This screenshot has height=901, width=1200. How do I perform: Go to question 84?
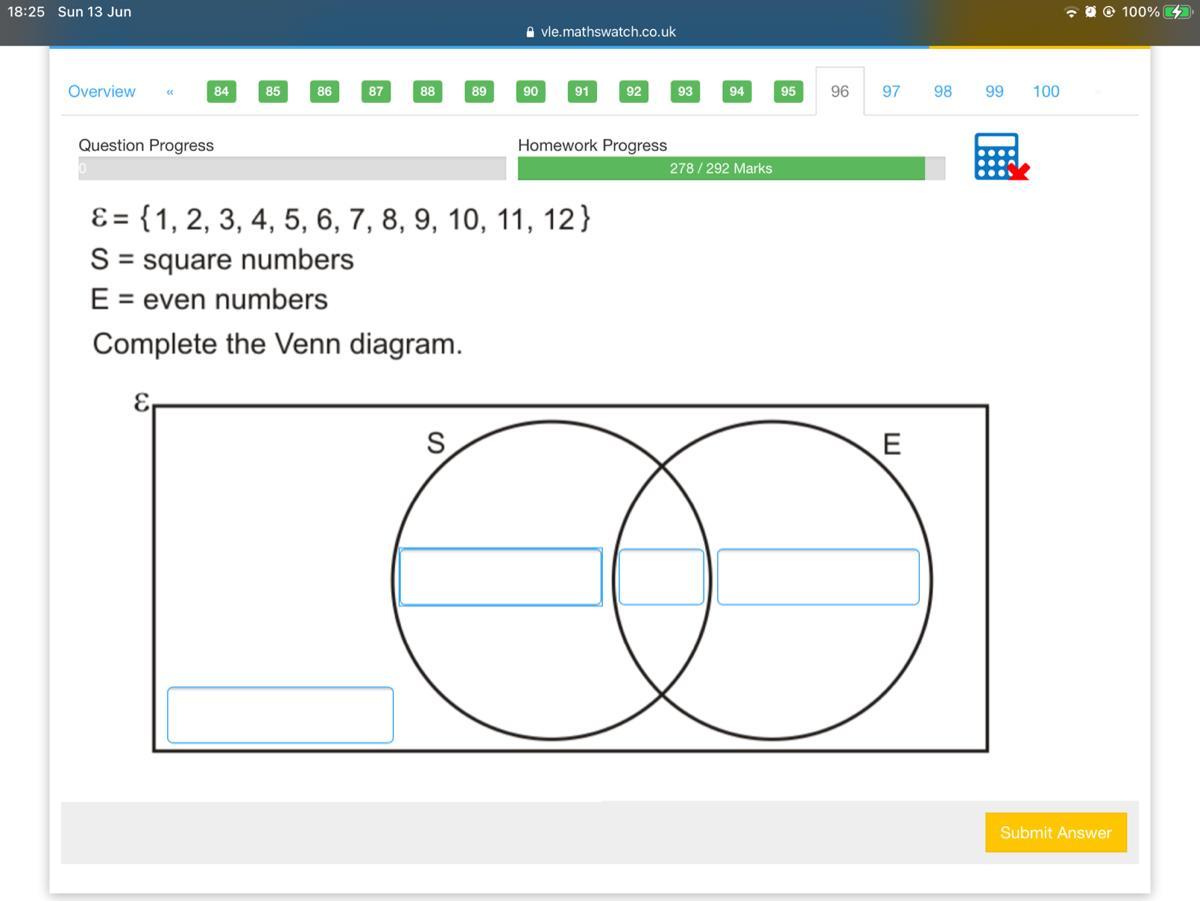point(221,91)
